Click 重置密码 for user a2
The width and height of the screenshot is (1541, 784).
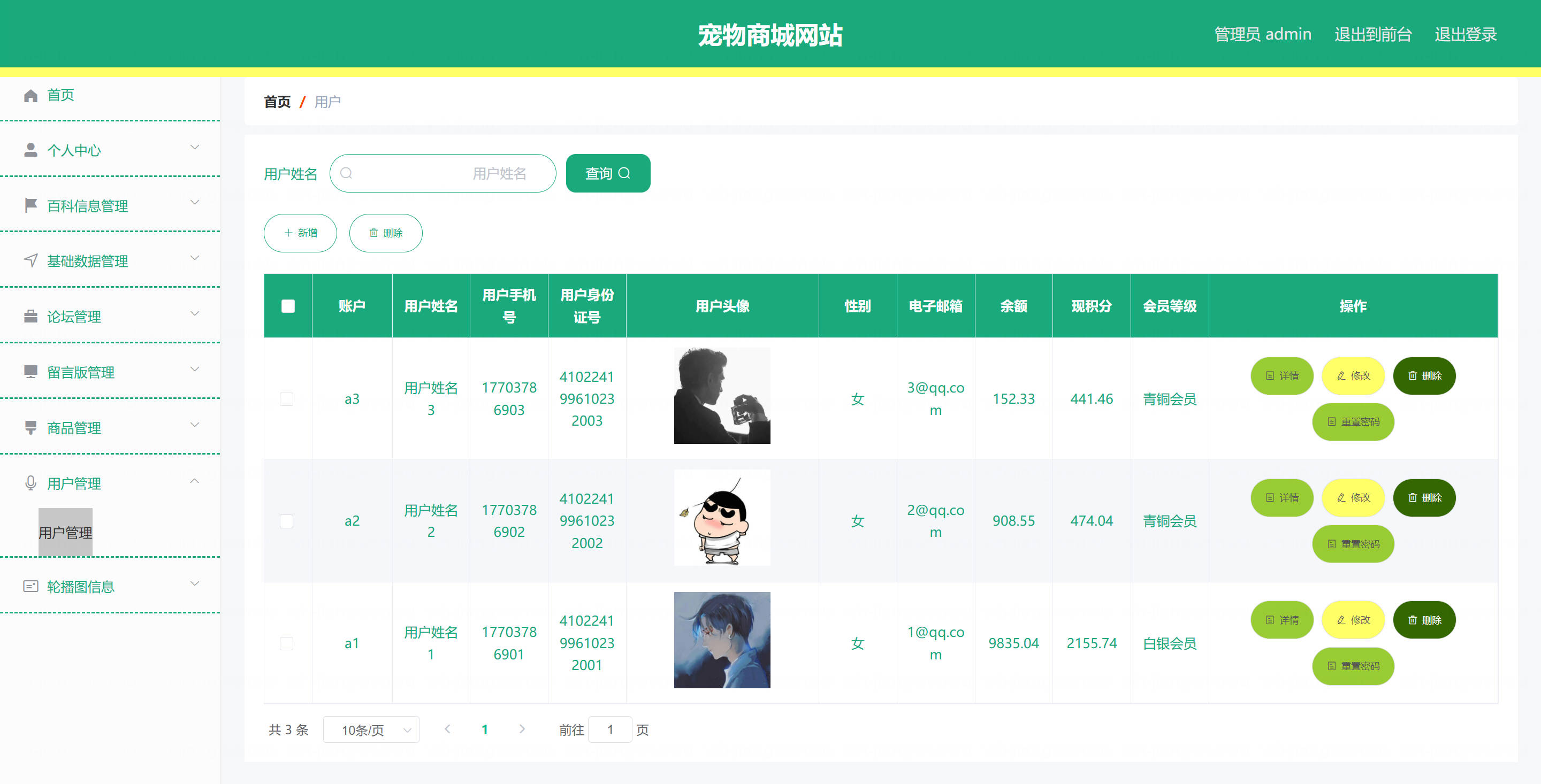tap(1353, 544)
